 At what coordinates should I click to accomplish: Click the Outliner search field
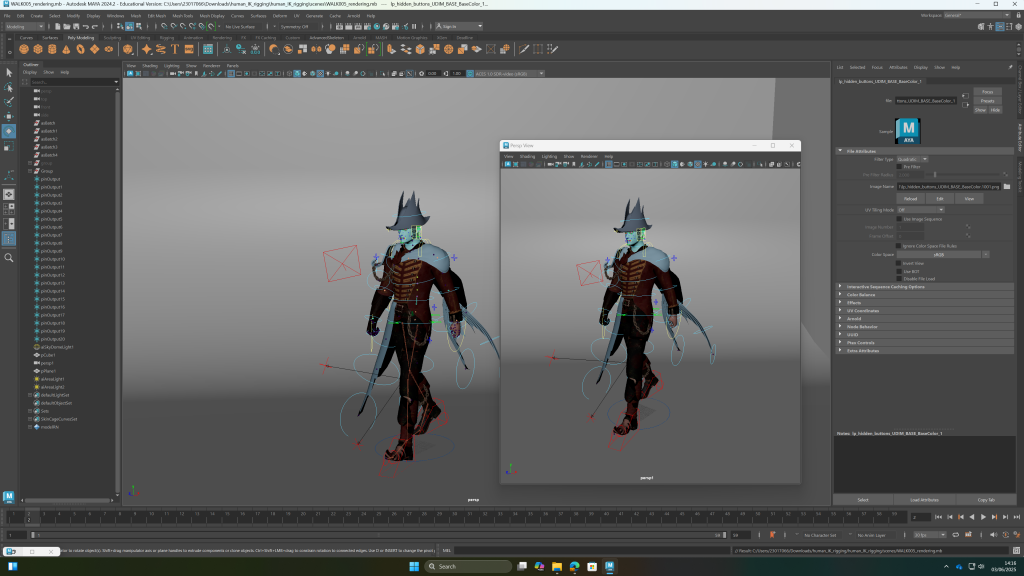pyautogui.click(x=70, y=81)
